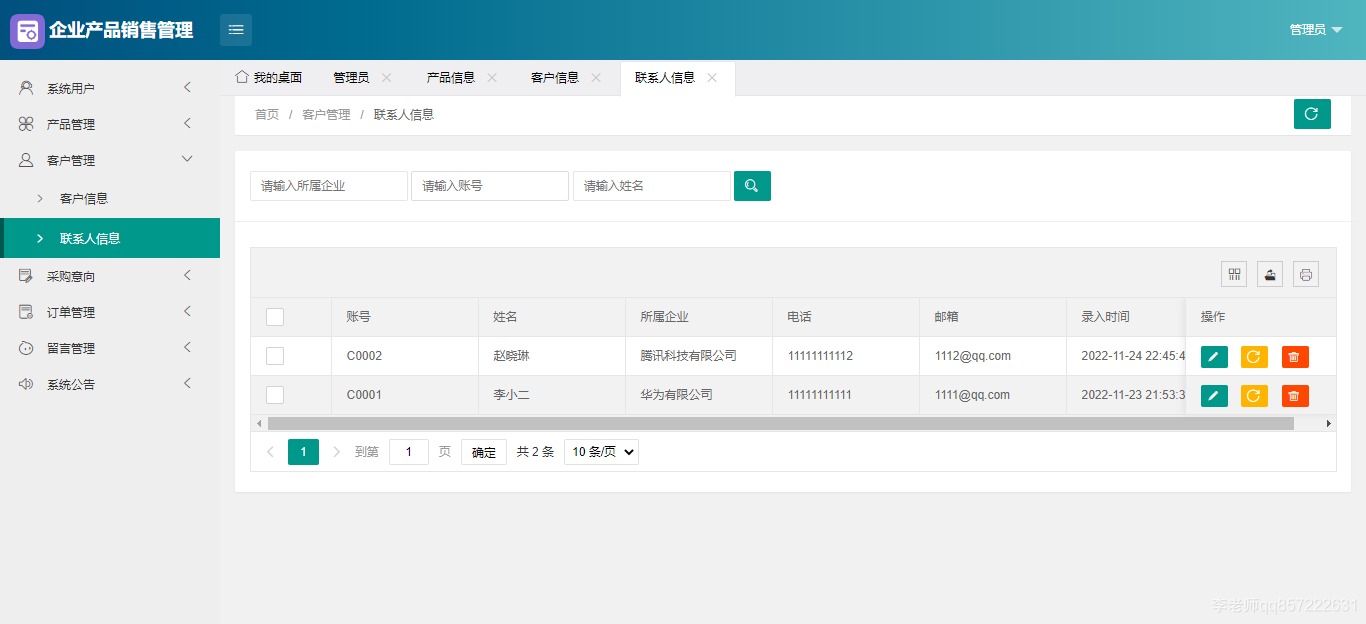Screen dimensions: 1366x624
Task: Click the 订单管理 sidebar icon
Action: (x=26, y=312)
